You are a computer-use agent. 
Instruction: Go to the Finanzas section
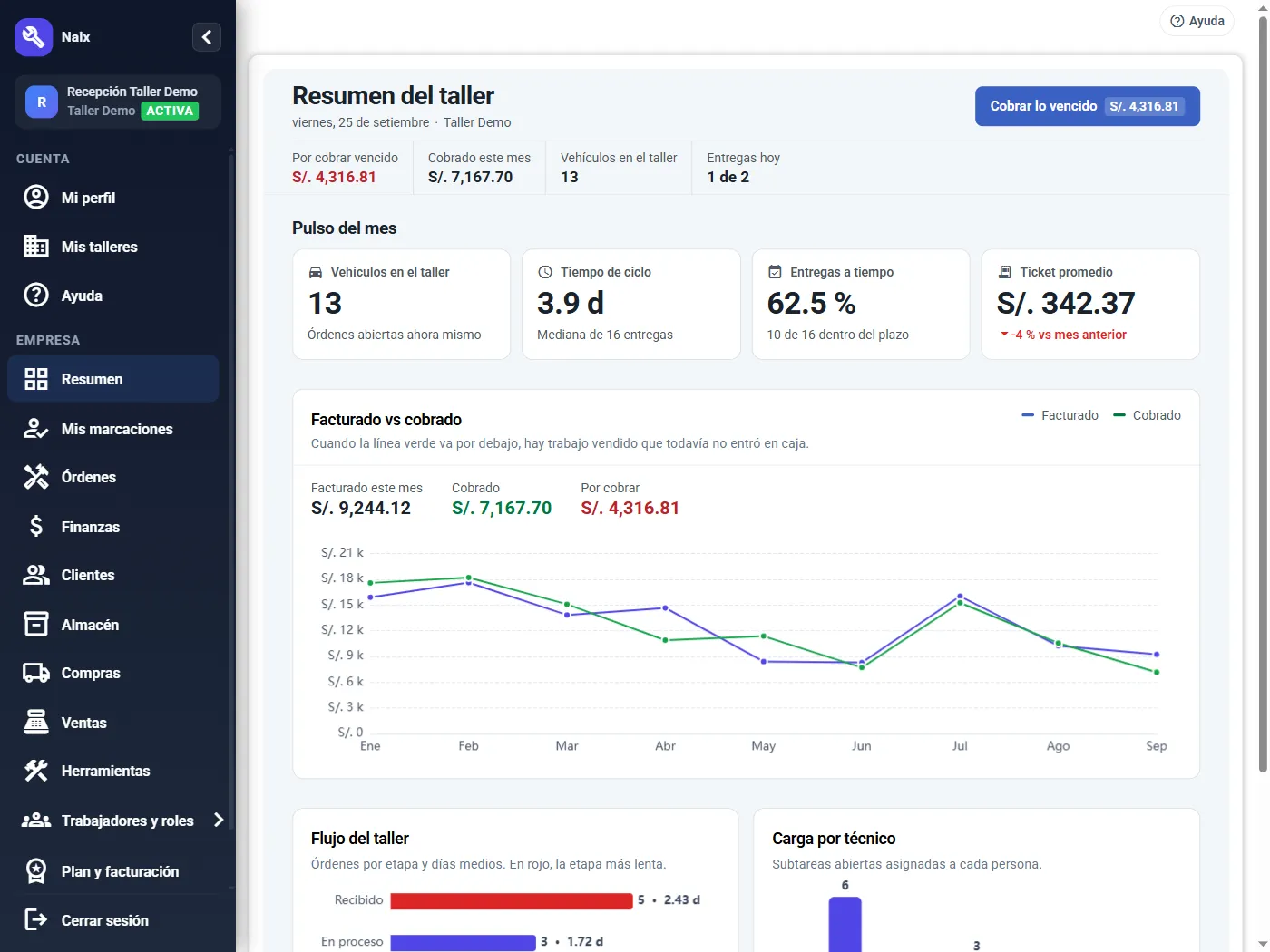tap(113, 527)
